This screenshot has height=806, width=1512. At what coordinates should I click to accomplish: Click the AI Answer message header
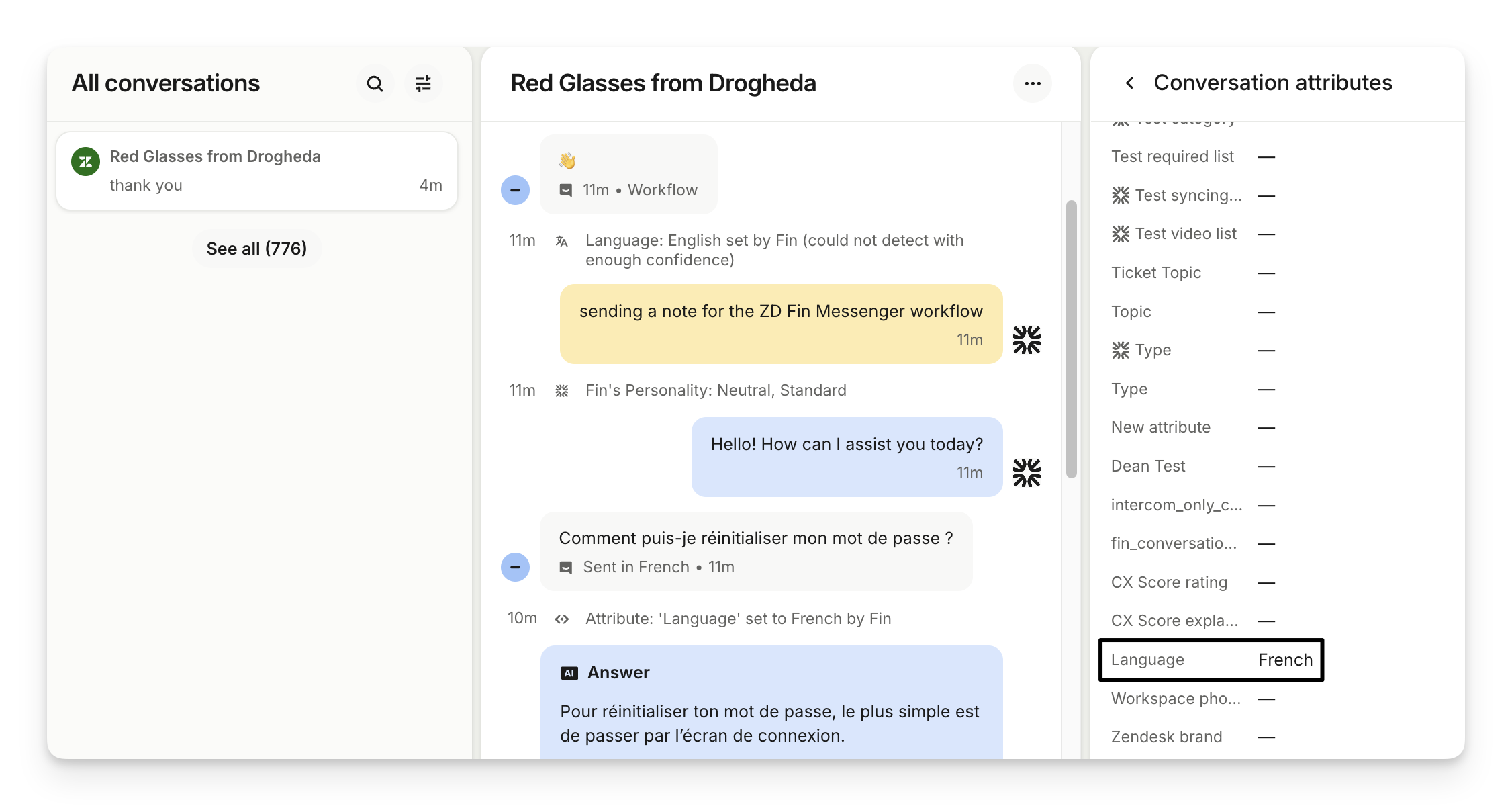click(x=618, y=673)
